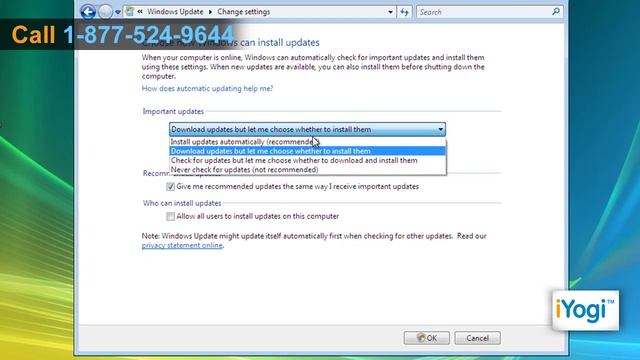Click the Cancel button

click(x=478, y=338)
